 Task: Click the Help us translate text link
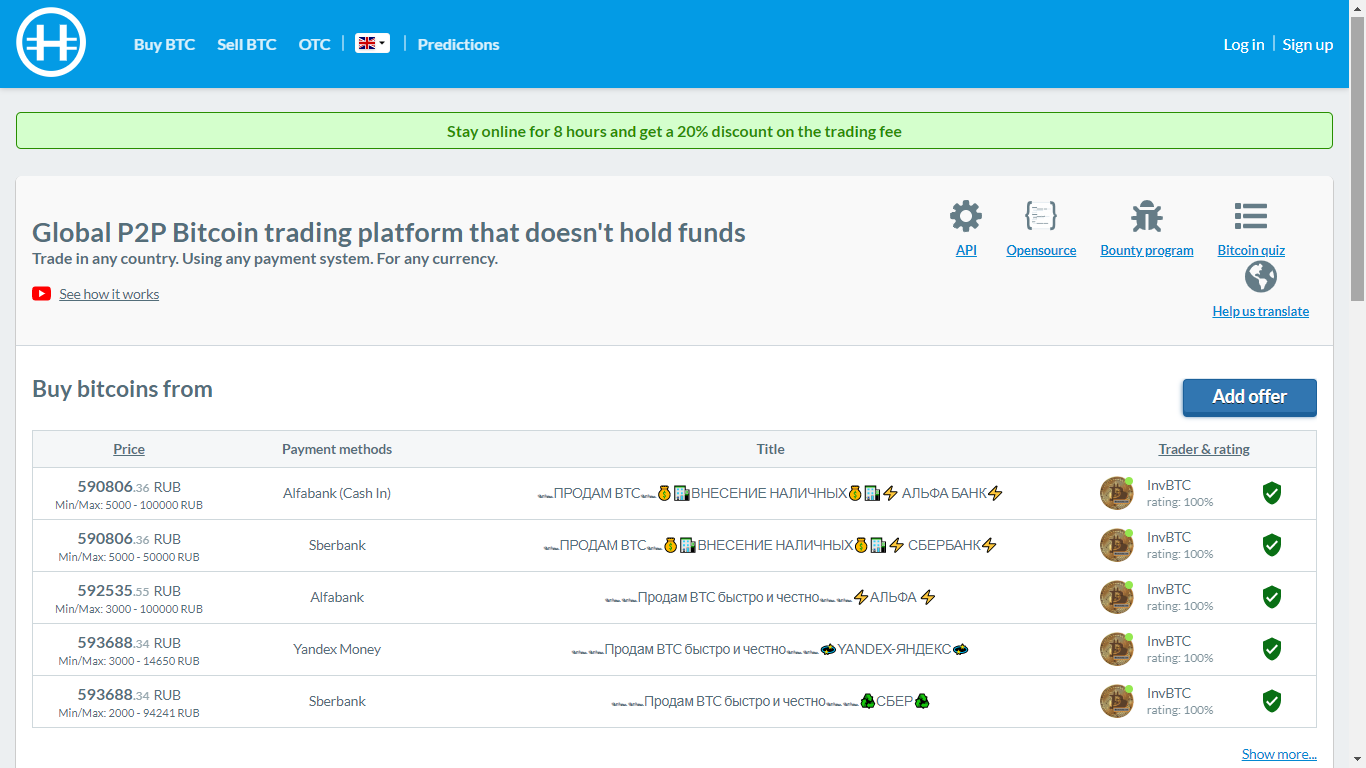point(1260,311)
